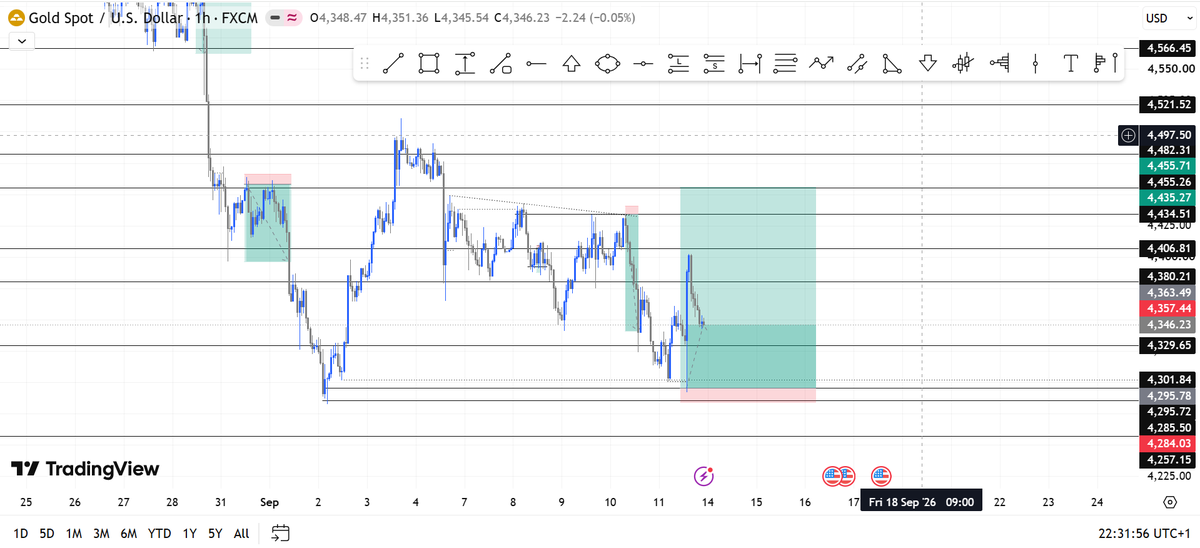Toggle the pink wavy indicator pill
1200x548 pixels.
[x=293, y=18]
